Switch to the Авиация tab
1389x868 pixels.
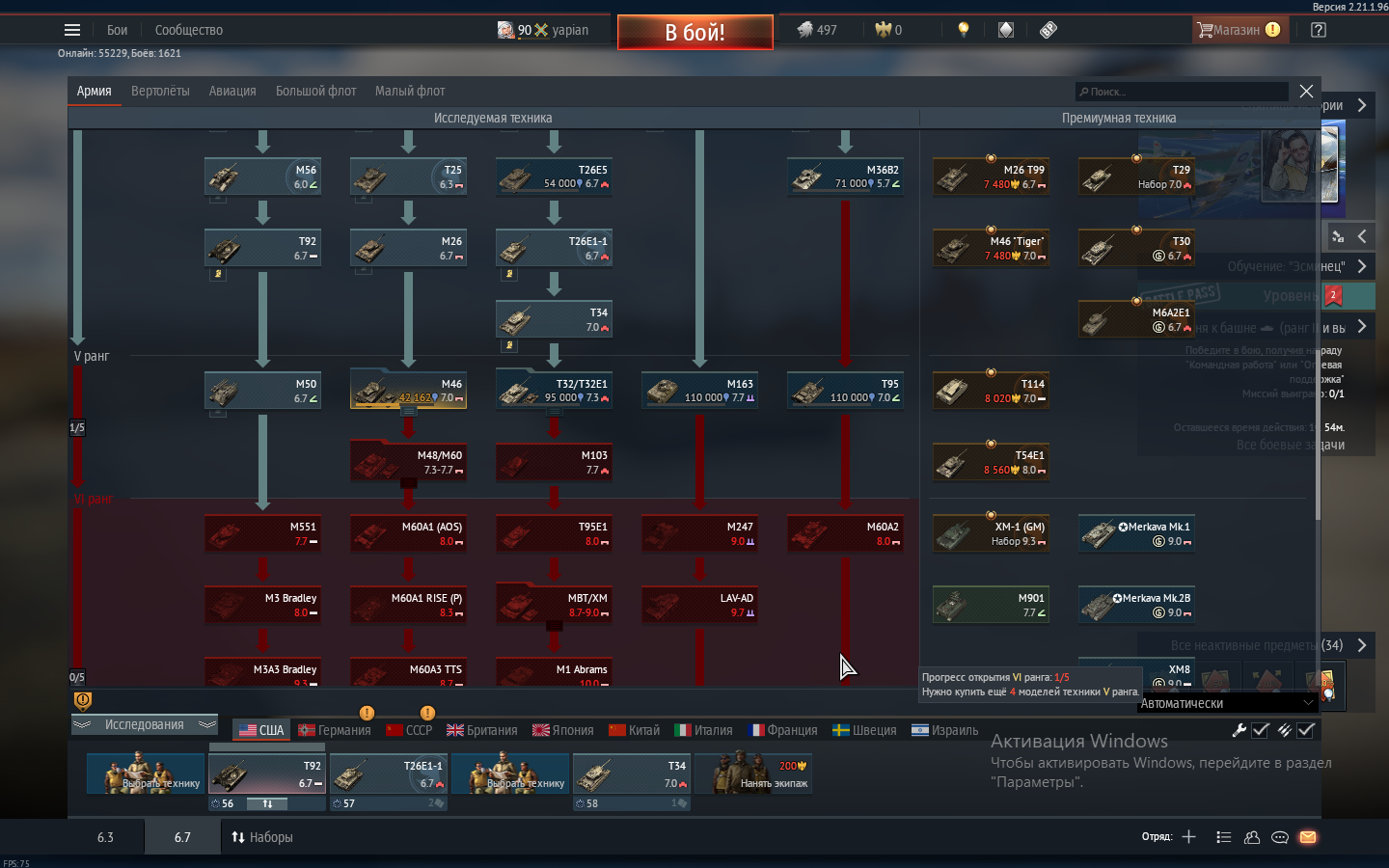(x=232, y=91)
